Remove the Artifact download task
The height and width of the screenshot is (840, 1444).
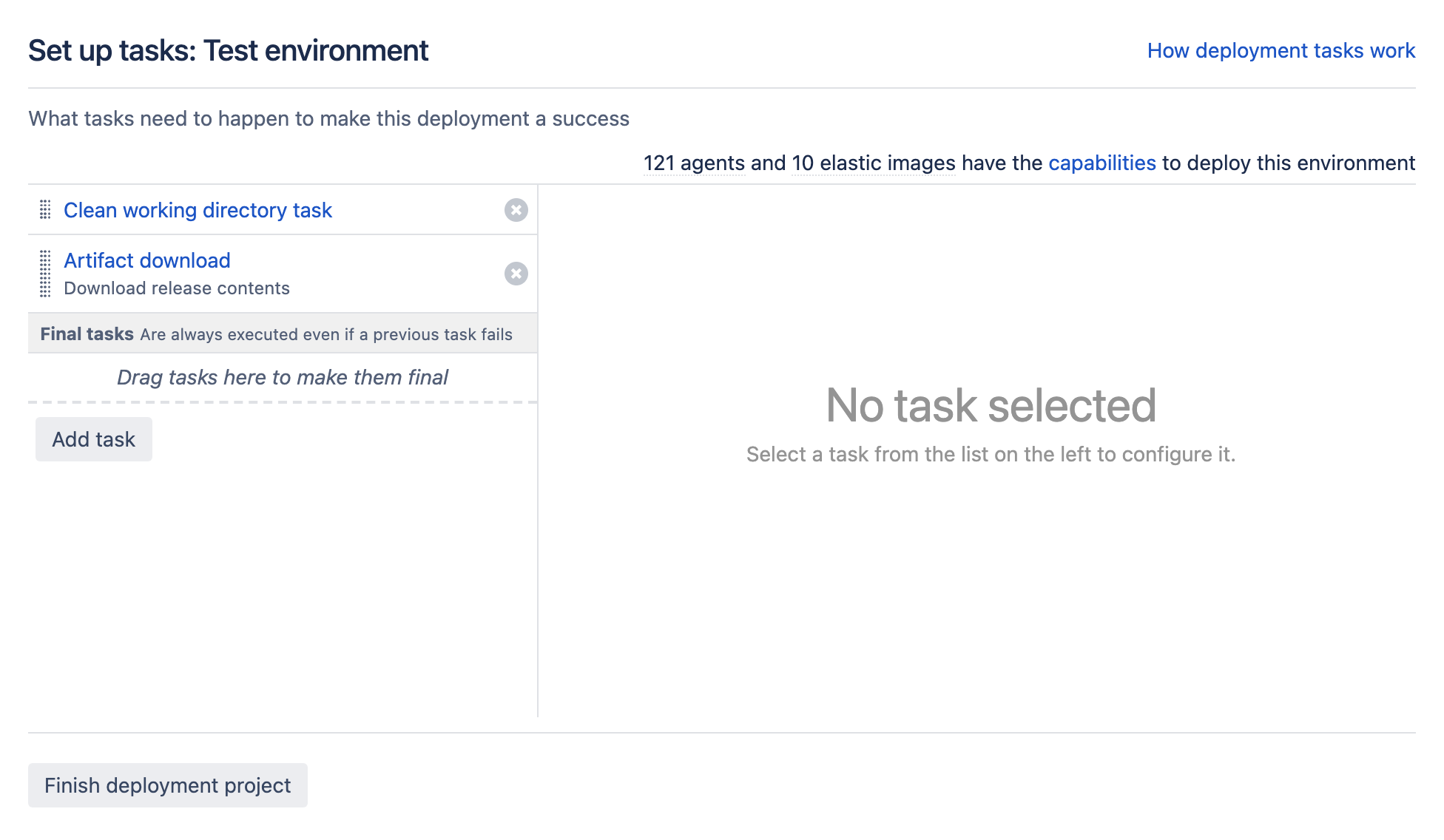click(x=516, y=273)
